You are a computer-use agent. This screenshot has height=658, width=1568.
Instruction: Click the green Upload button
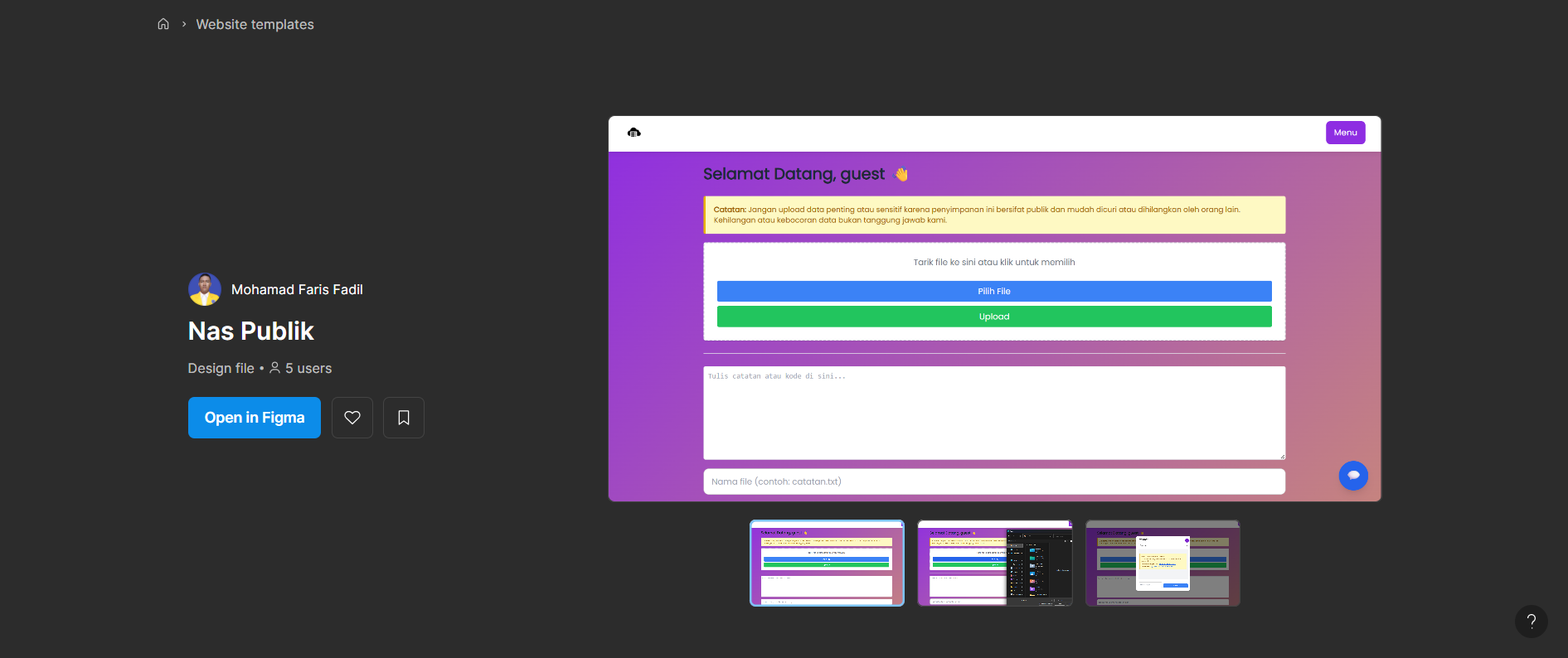point(994,317)
